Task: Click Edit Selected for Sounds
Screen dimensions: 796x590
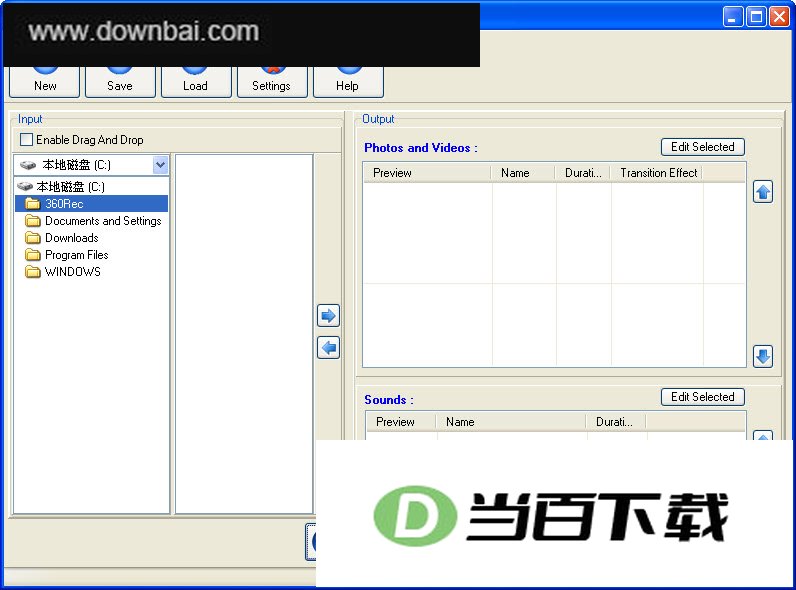Action: click(703, 397)
